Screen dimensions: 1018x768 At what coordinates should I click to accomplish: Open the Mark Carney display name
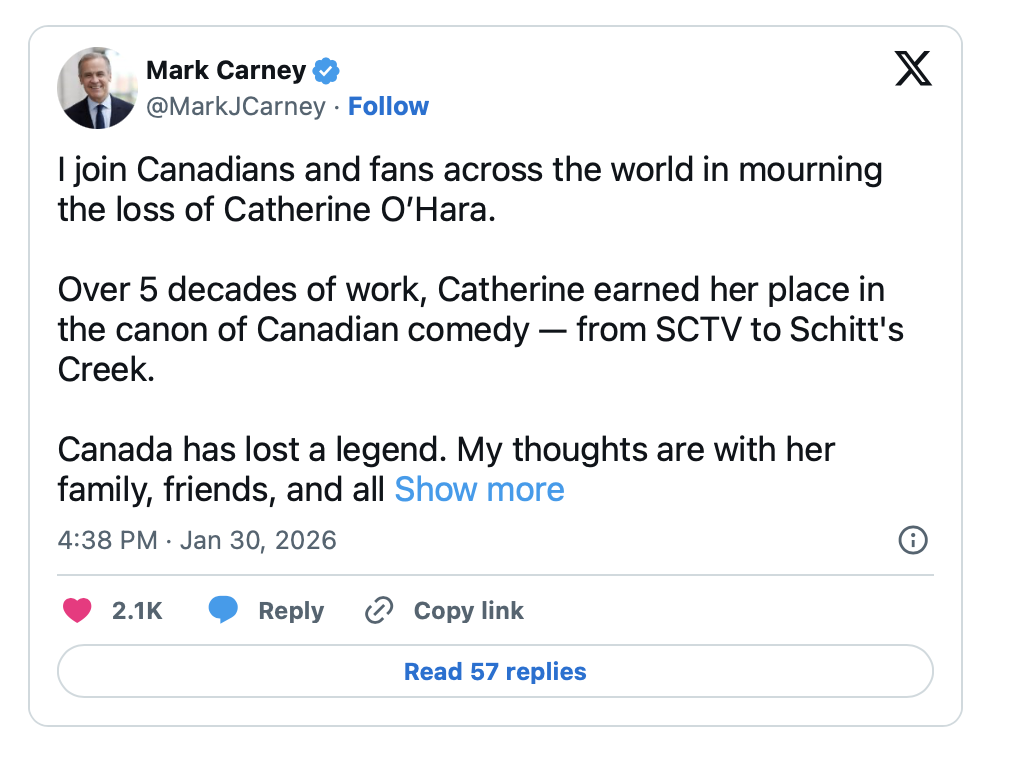coord(226,70)
